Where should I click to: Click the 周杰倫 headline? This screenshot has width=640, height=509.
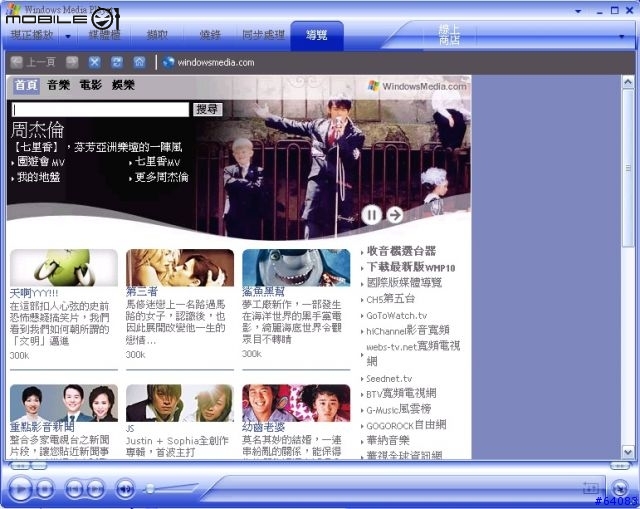pyautogui.click(x=38, y=130)
